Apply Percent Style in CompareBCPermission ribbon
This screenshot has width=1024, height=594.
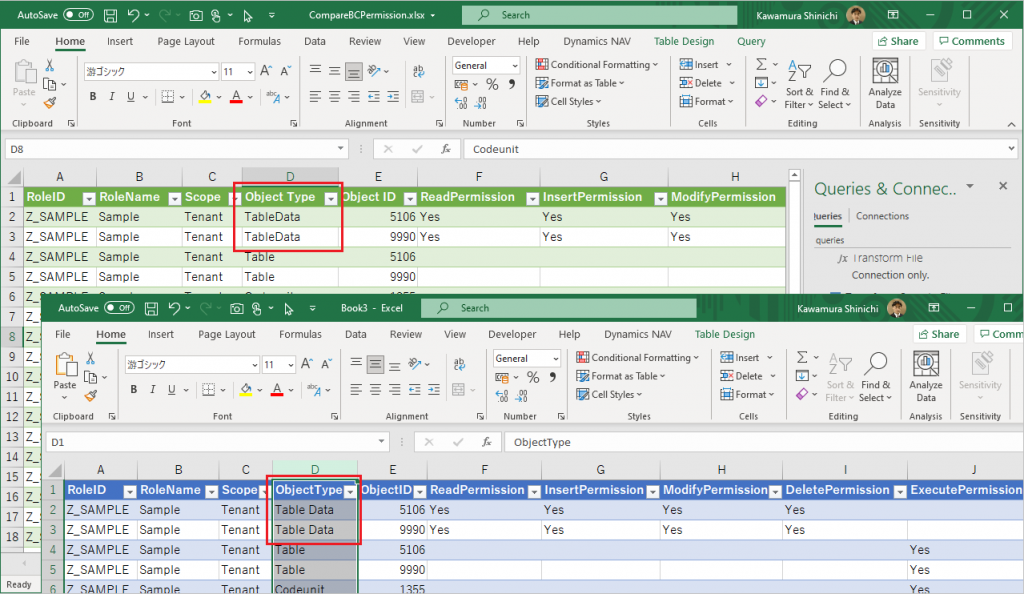pos(492,84)
